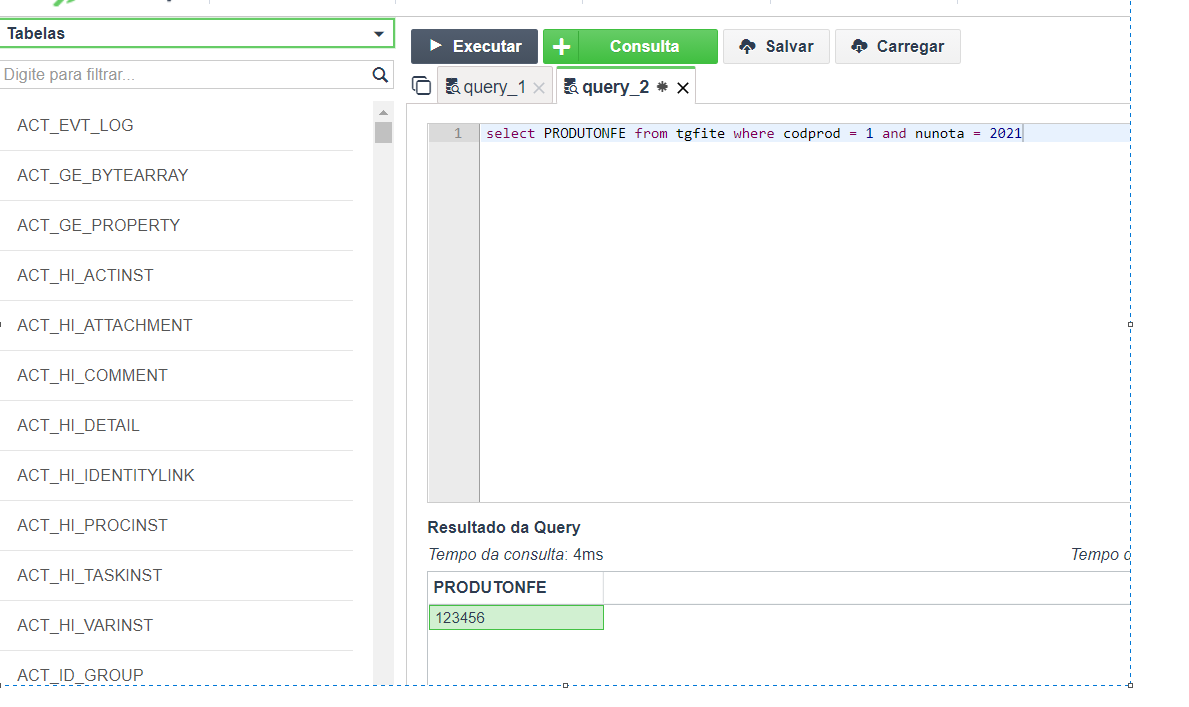Image resolution: width=1189 pixels, height=707 pixels.
Task: Close the query_1 tab
Action: pyautogui.click(x=539, y=88)
